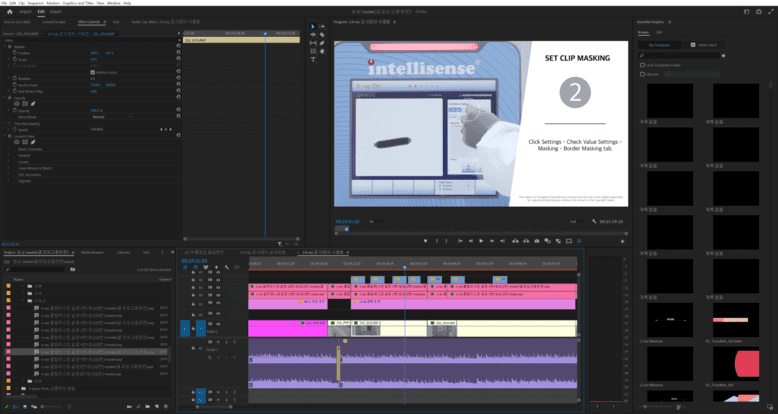Filter favorites with the star icon
The image size is (778, 414).
723,56
